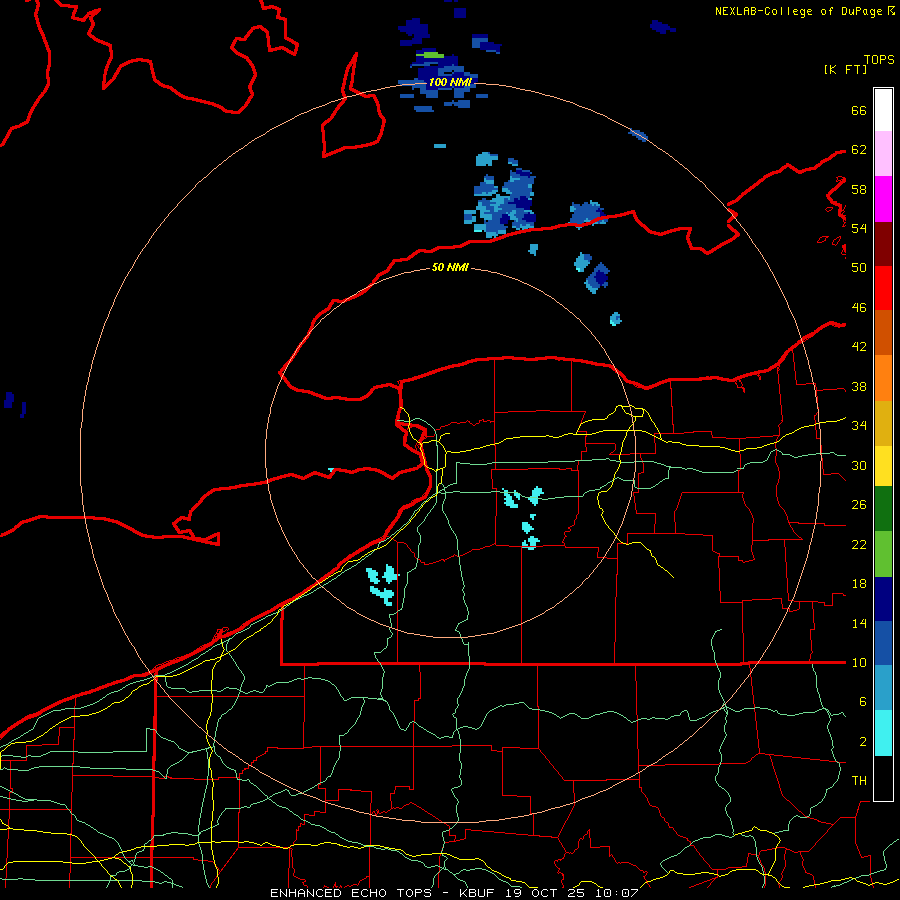This screenshot has width=900, height=900.
Task: Click the legend value '34'
Action: click(859, 426)
